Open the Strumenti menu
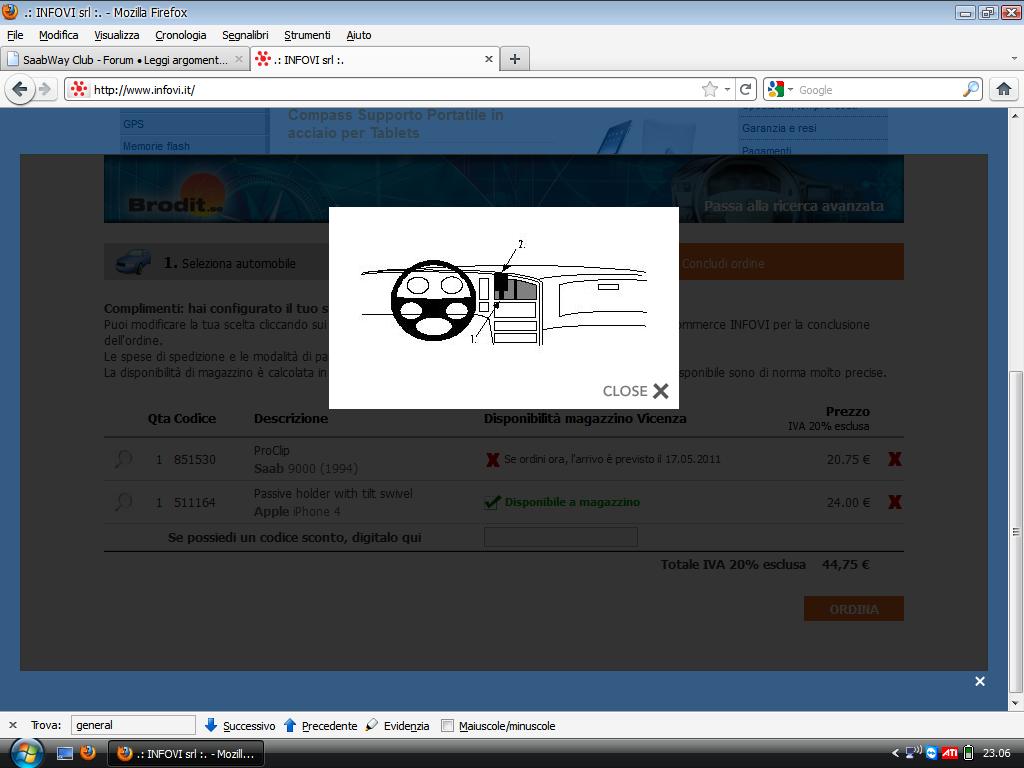 307,35
